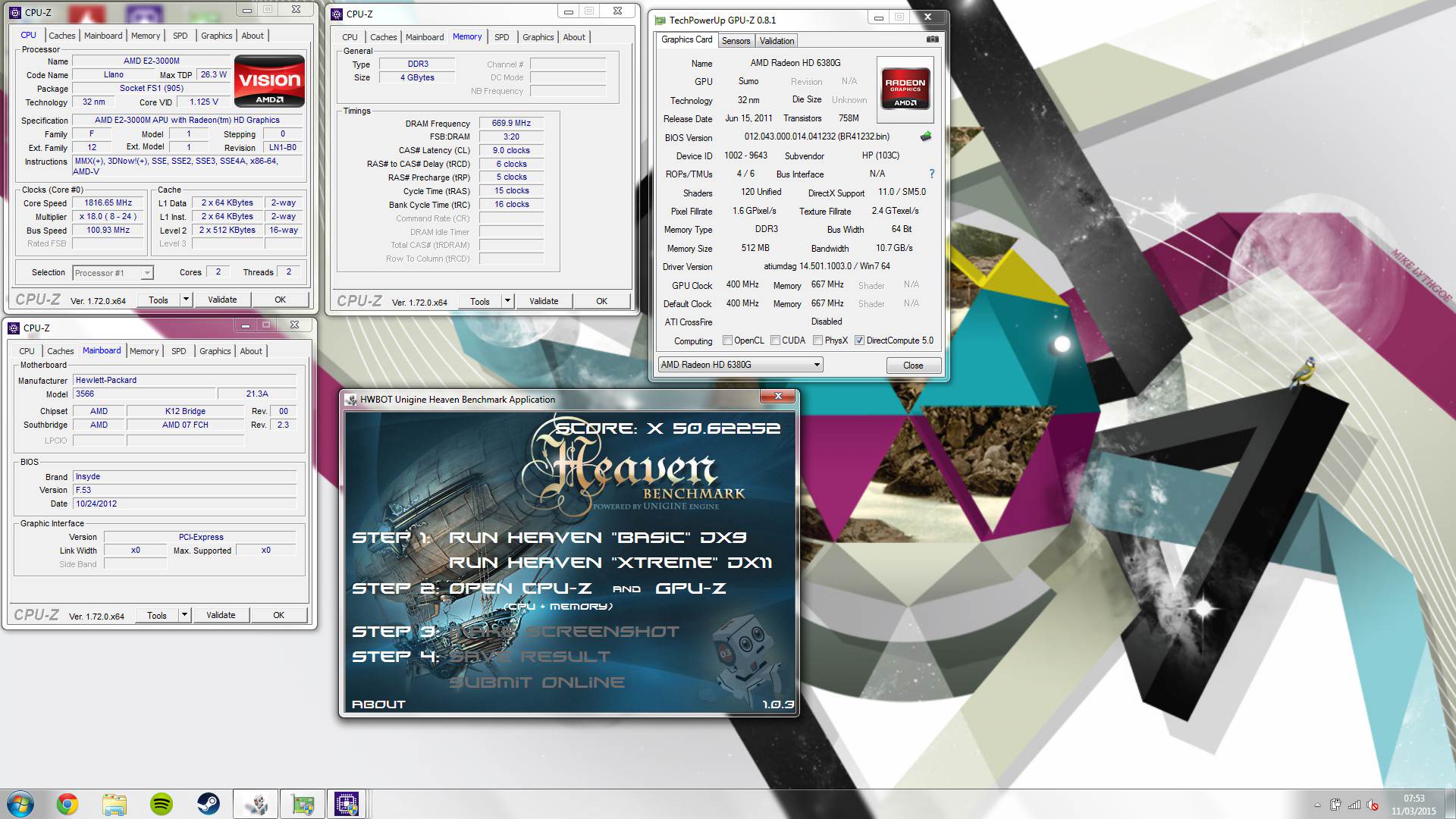Expand Tools arrow in CPU-Z Mainboard window
Viewport: 1456px width, 819px height.
(x=184, y=615)
